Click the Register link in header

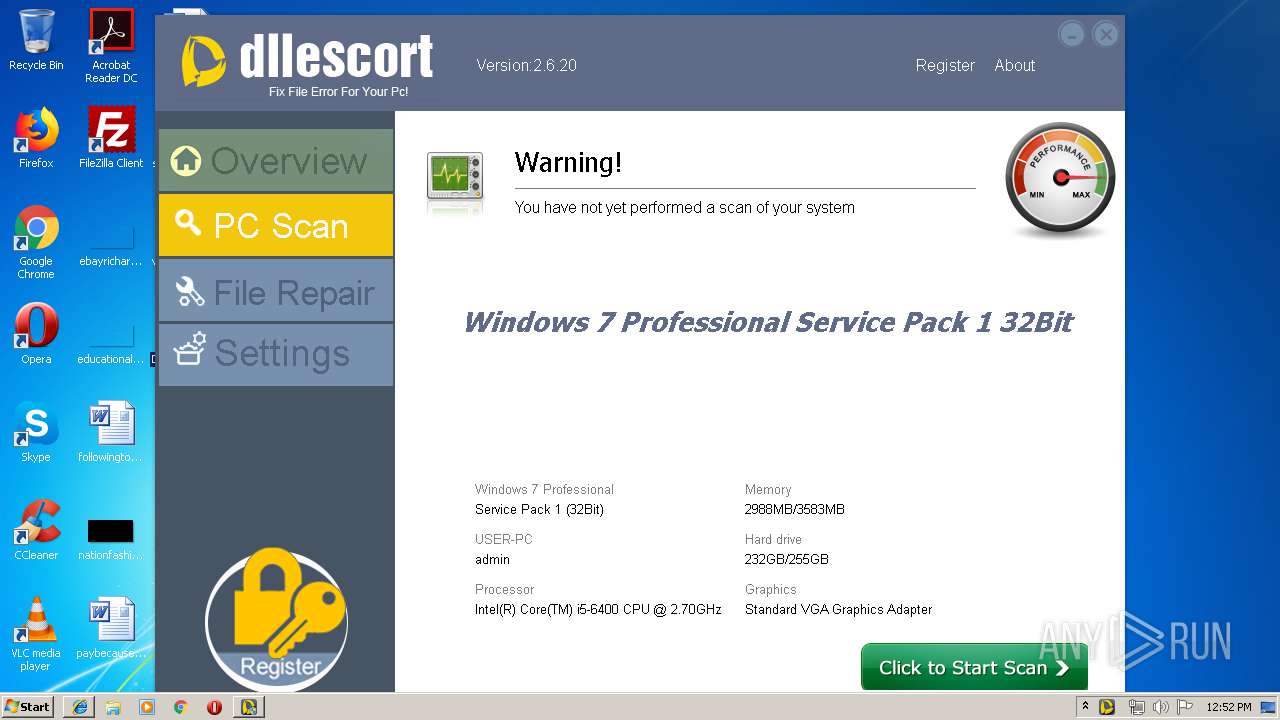945,65
